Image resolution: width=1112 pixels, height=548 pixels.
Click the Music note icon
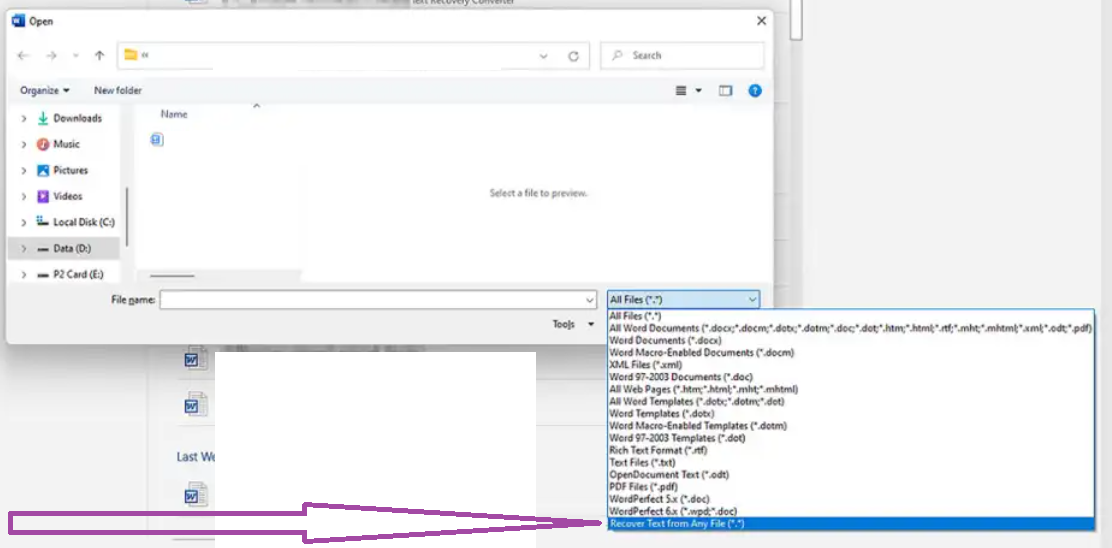click(x=43, y=144)
